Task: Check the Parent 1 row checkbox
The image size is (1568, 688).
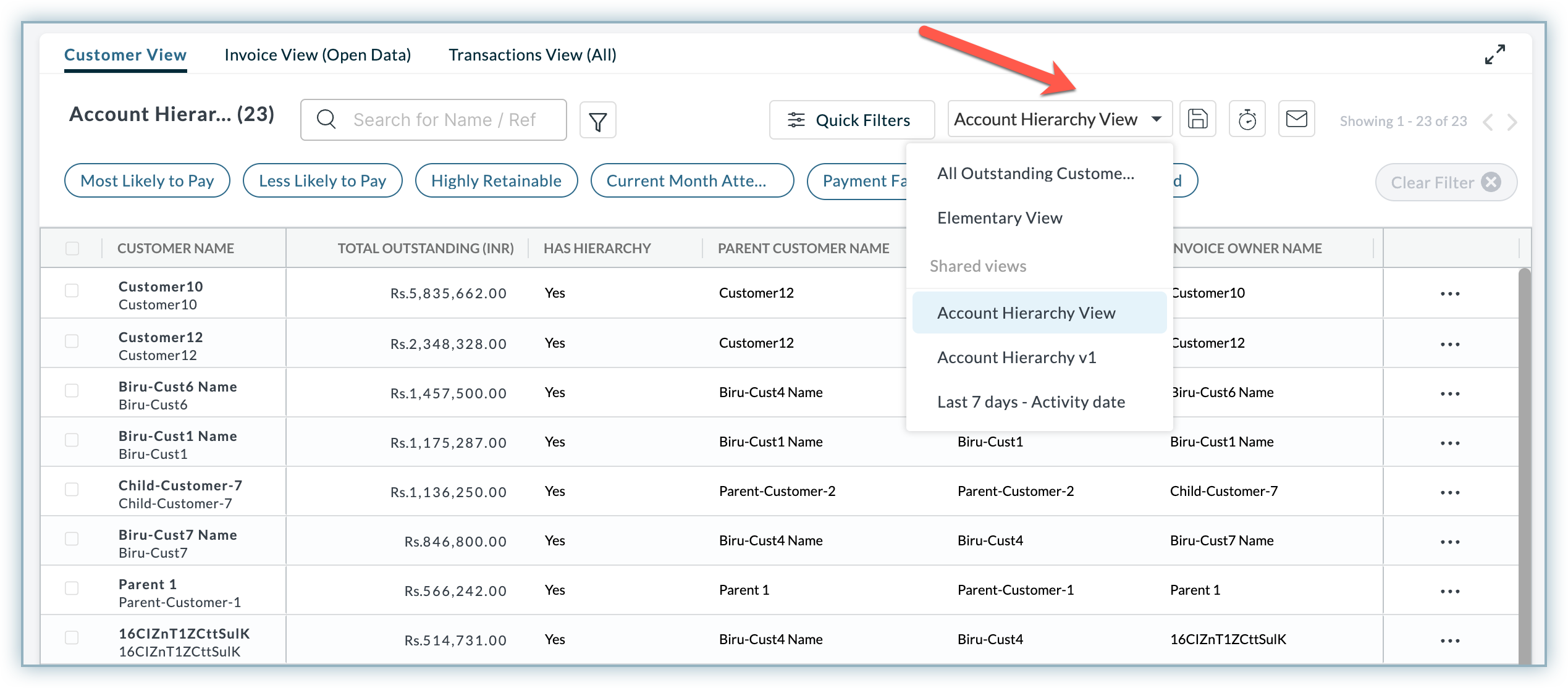Action: coord(72,588)
